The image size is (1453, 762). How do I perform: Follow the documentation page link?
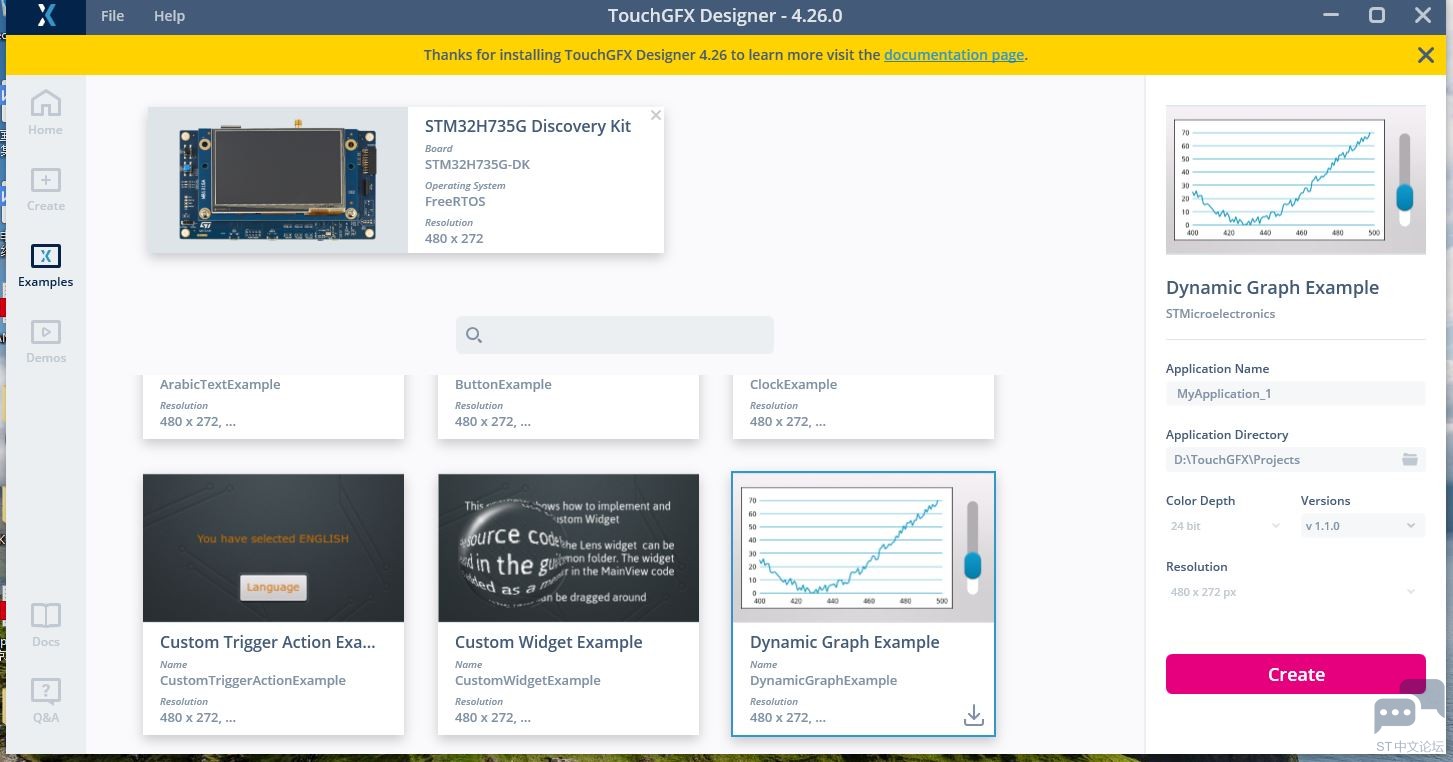click(x=953, y=55)
